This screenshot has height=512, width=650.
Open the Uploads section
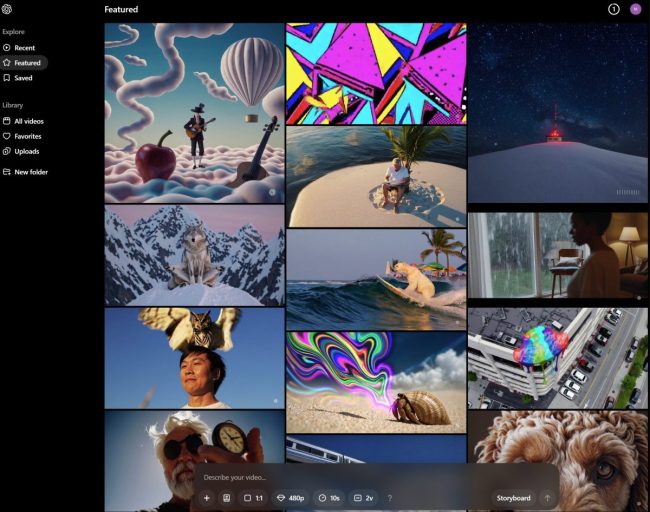[26, 151]
